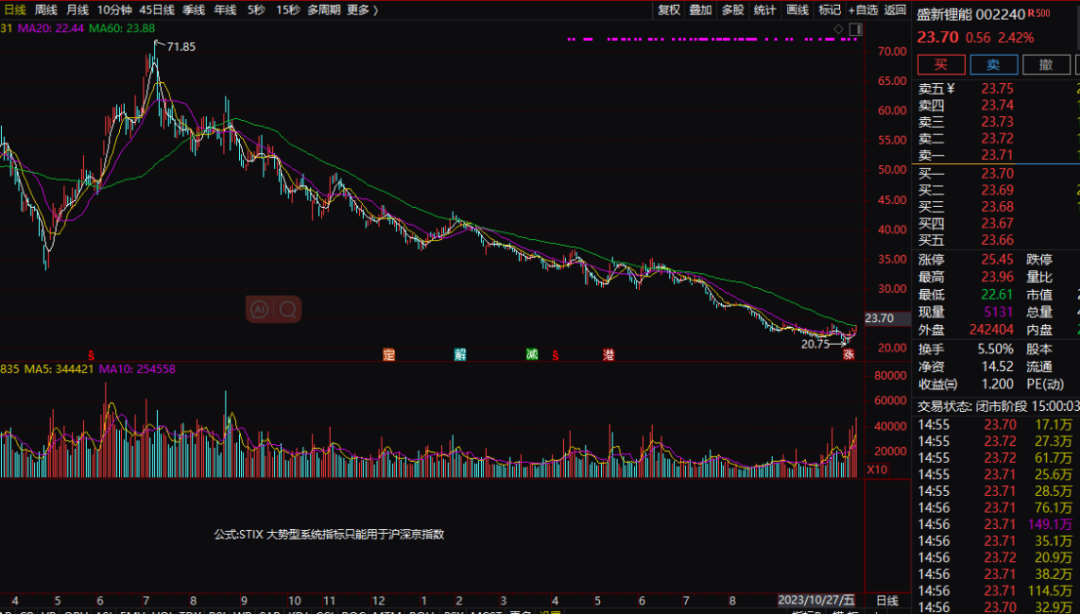Click the red $ marker at the chart's left
Image resolution: width=1080 pixels, height=615 pixels.
tap(90, 355)
